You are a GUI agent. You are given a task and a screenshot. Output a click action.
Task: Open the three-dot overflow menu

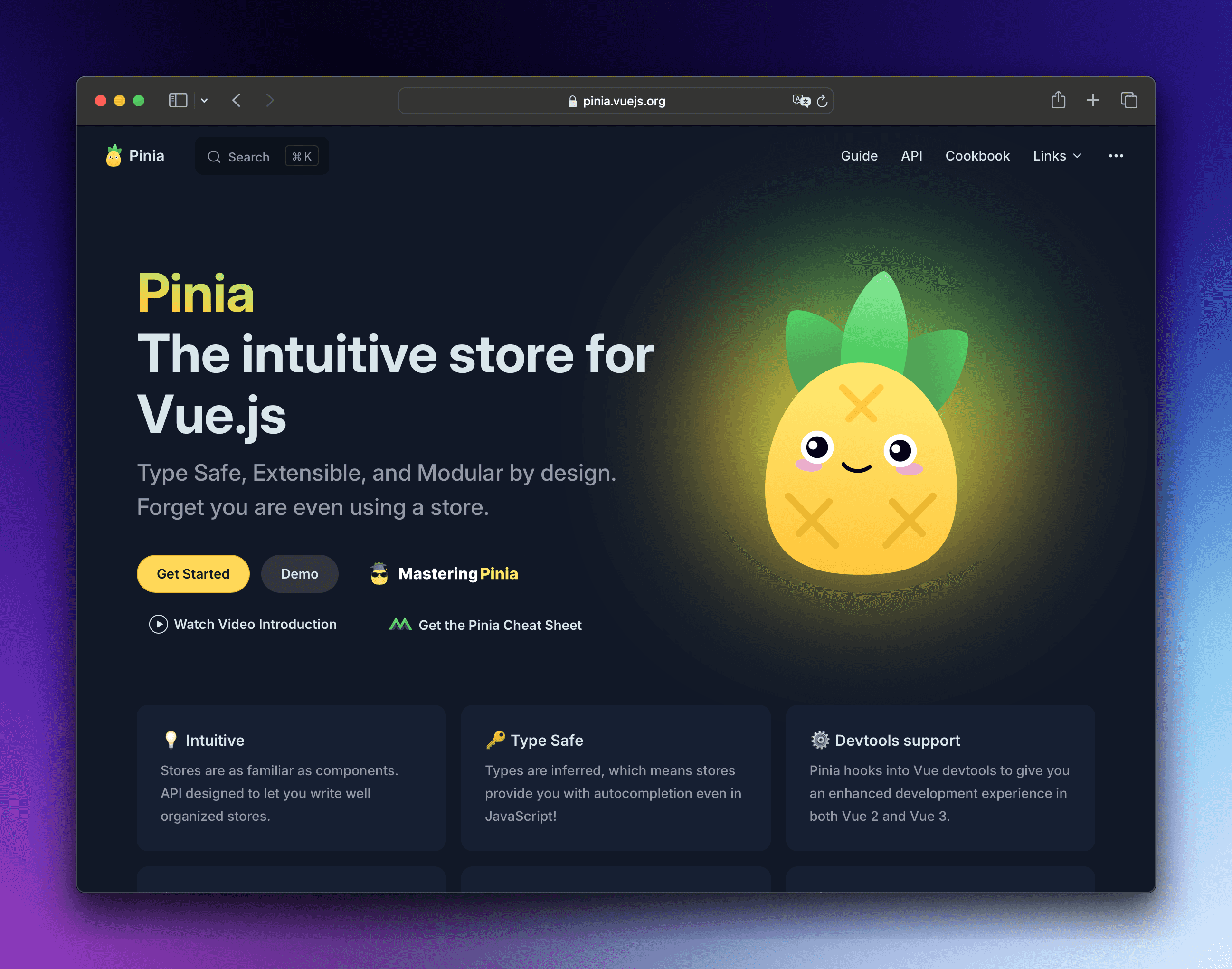(x=1116, y=155)
